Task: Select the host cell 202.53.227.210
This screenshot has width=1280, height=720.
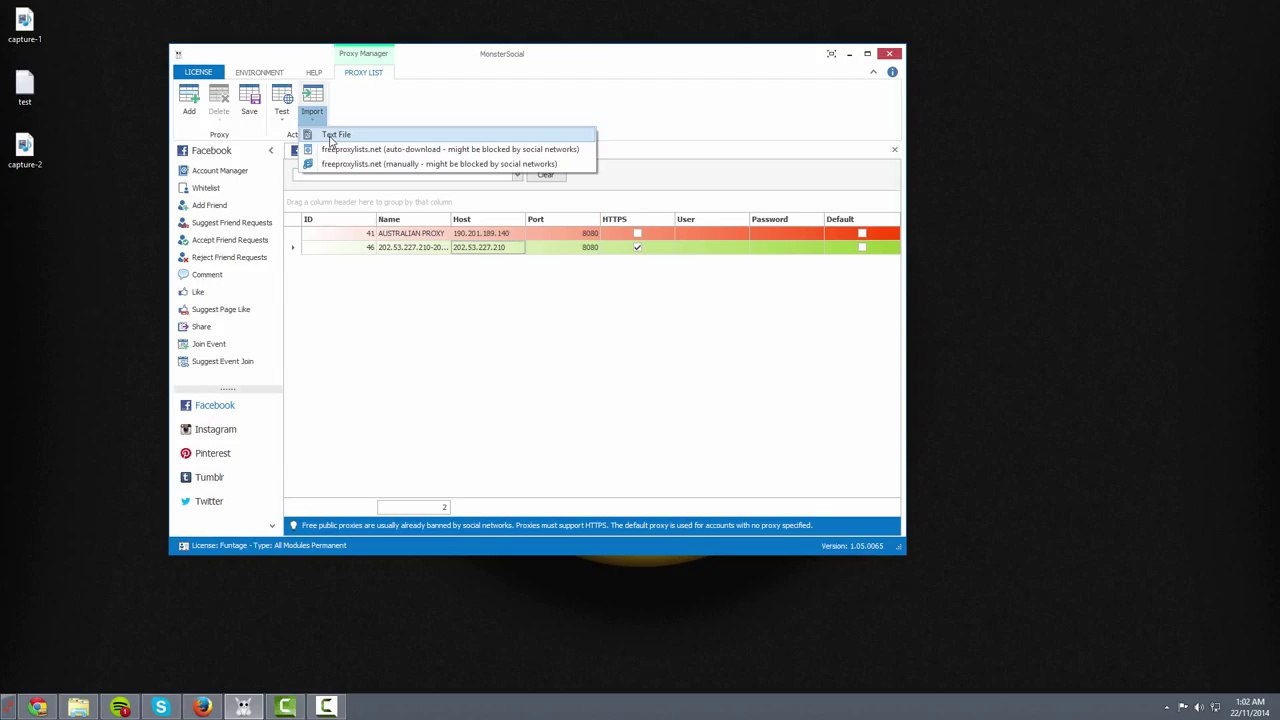Action: pyautogui.click(x=486, y=247)
